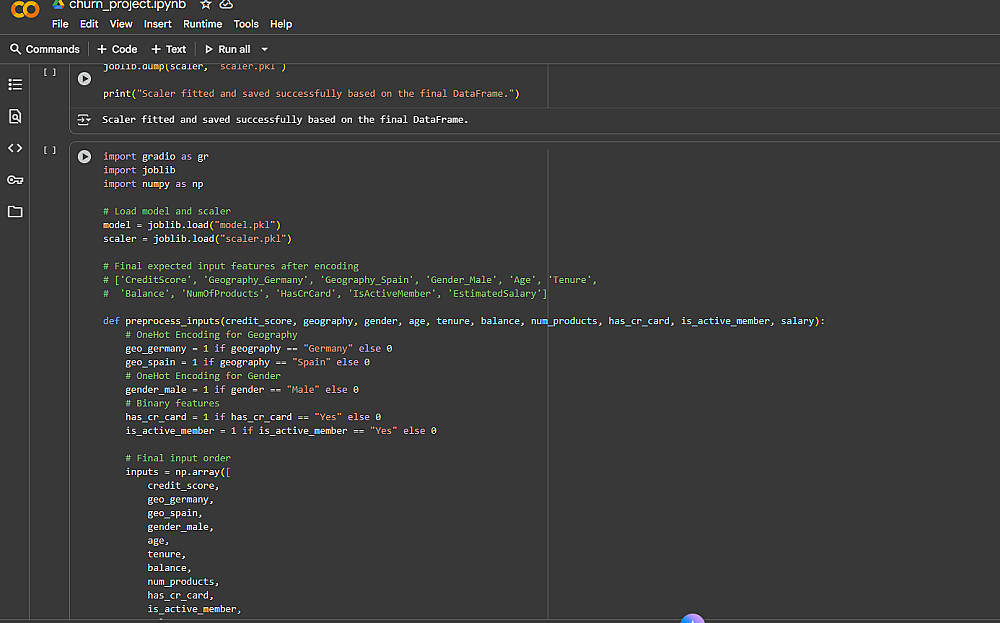Open the Code snippets sidebar panel
The image size is (1000, 623).
tap(15, 148)
